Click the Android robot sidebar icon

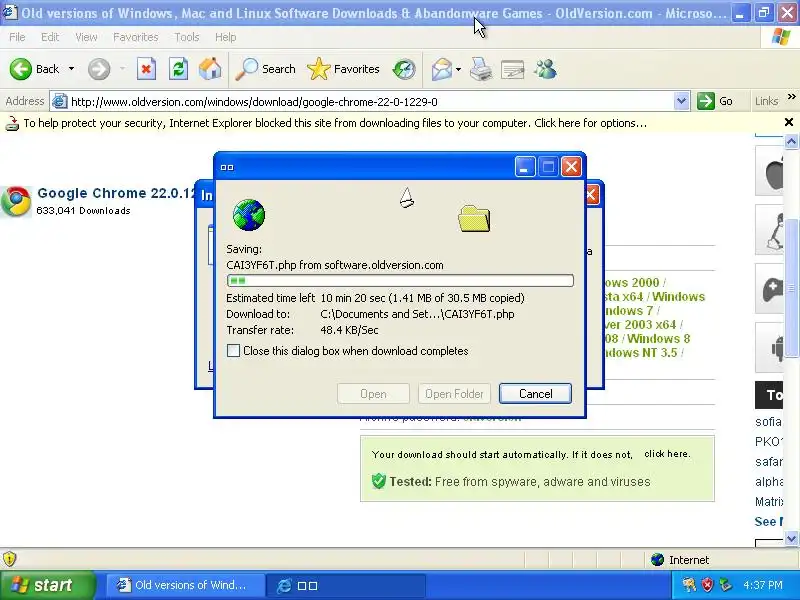(x=769, y=347)
